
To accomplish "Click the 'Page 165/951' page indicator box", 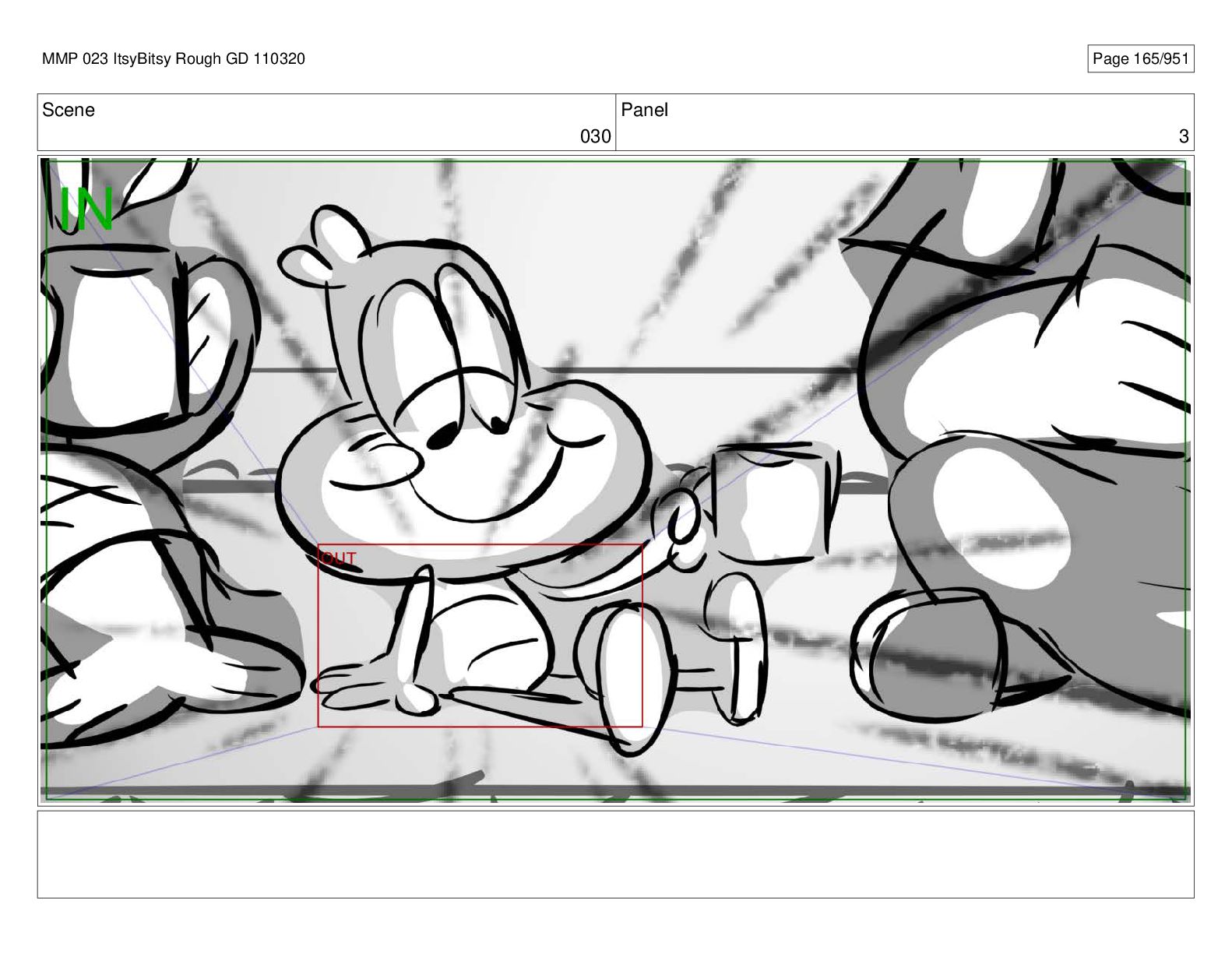I will 1140,59.
